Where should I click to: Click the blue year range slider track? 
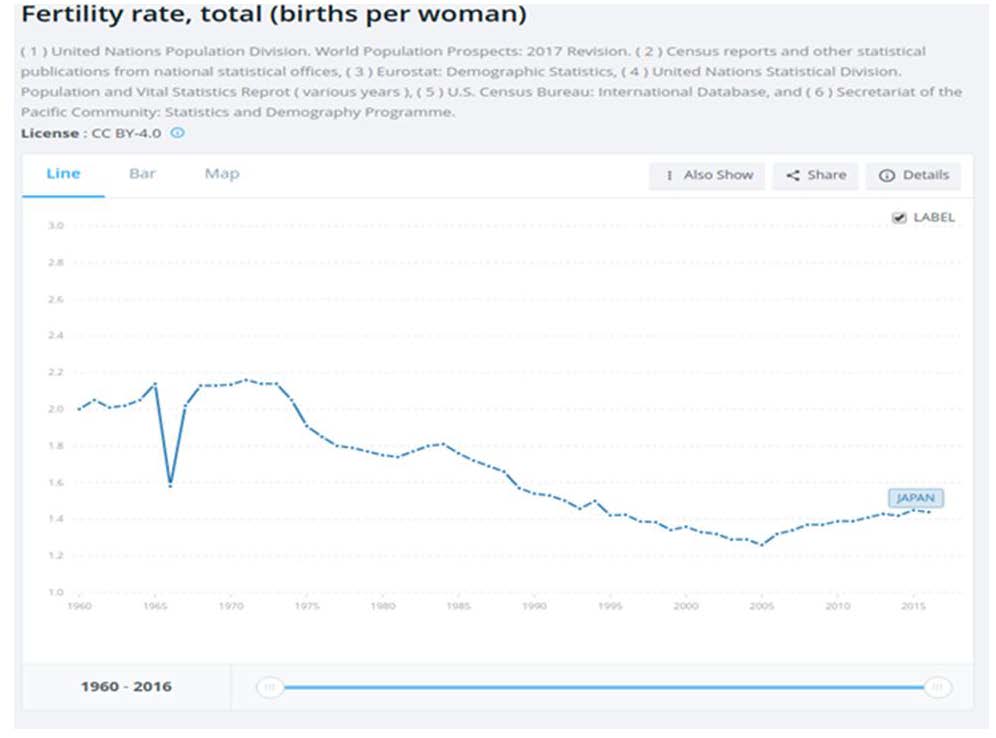click(x=603, y=687)
